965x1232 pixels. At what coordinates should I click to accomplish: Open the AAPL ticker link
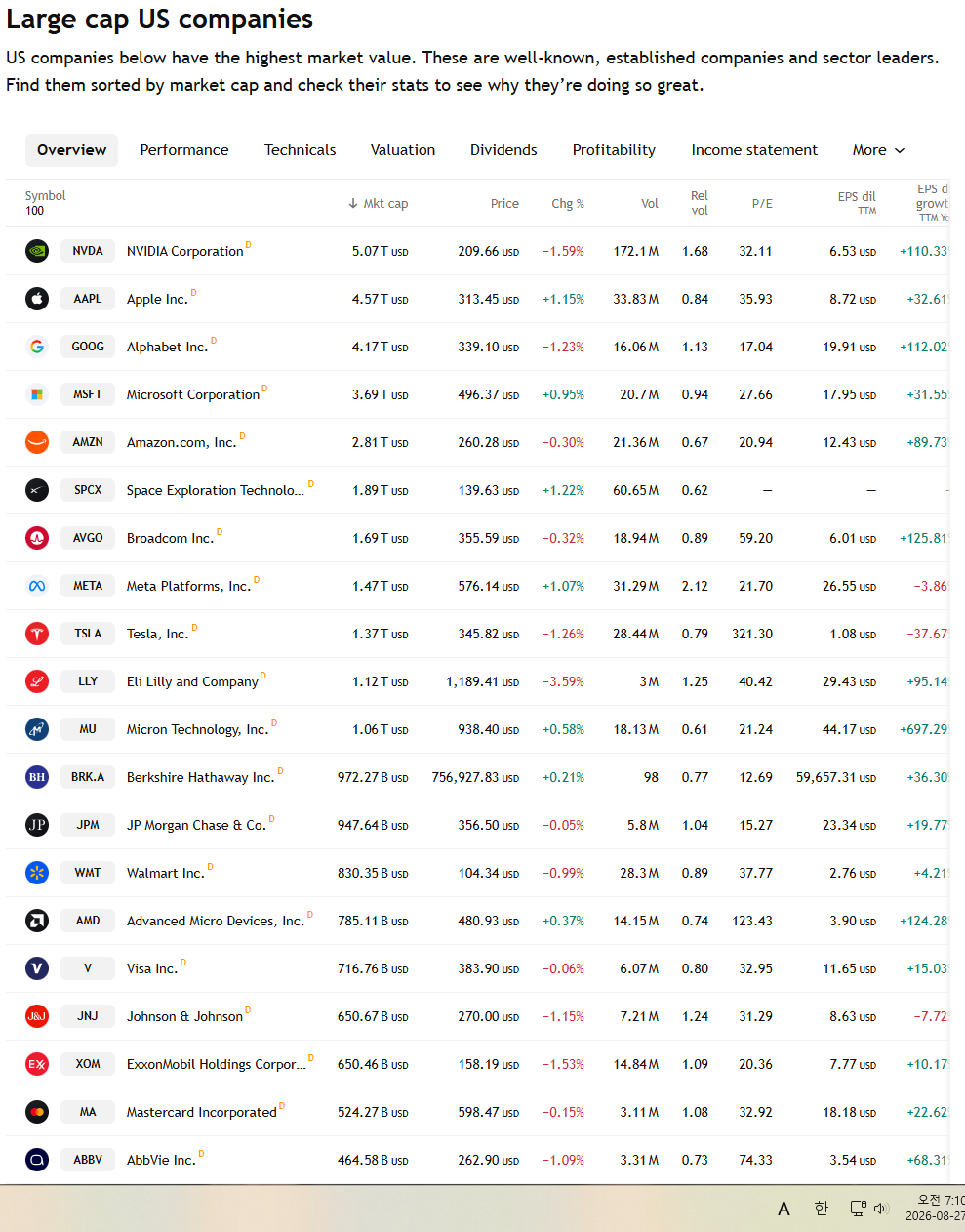pyautogui.click(x=88, y=299)
